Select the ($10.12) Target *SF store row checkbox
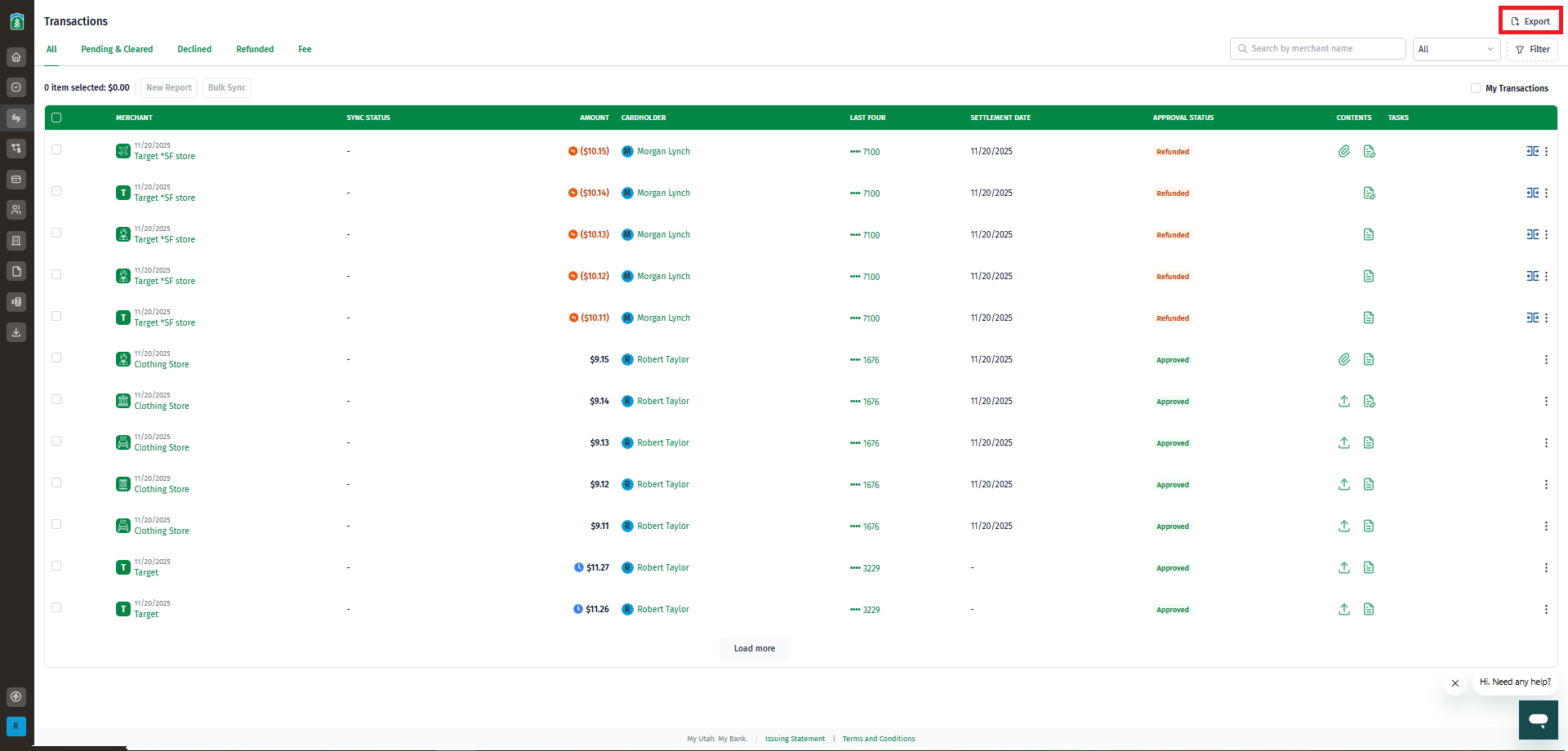The image size is (1568, 751). click(x=56, y=274)
